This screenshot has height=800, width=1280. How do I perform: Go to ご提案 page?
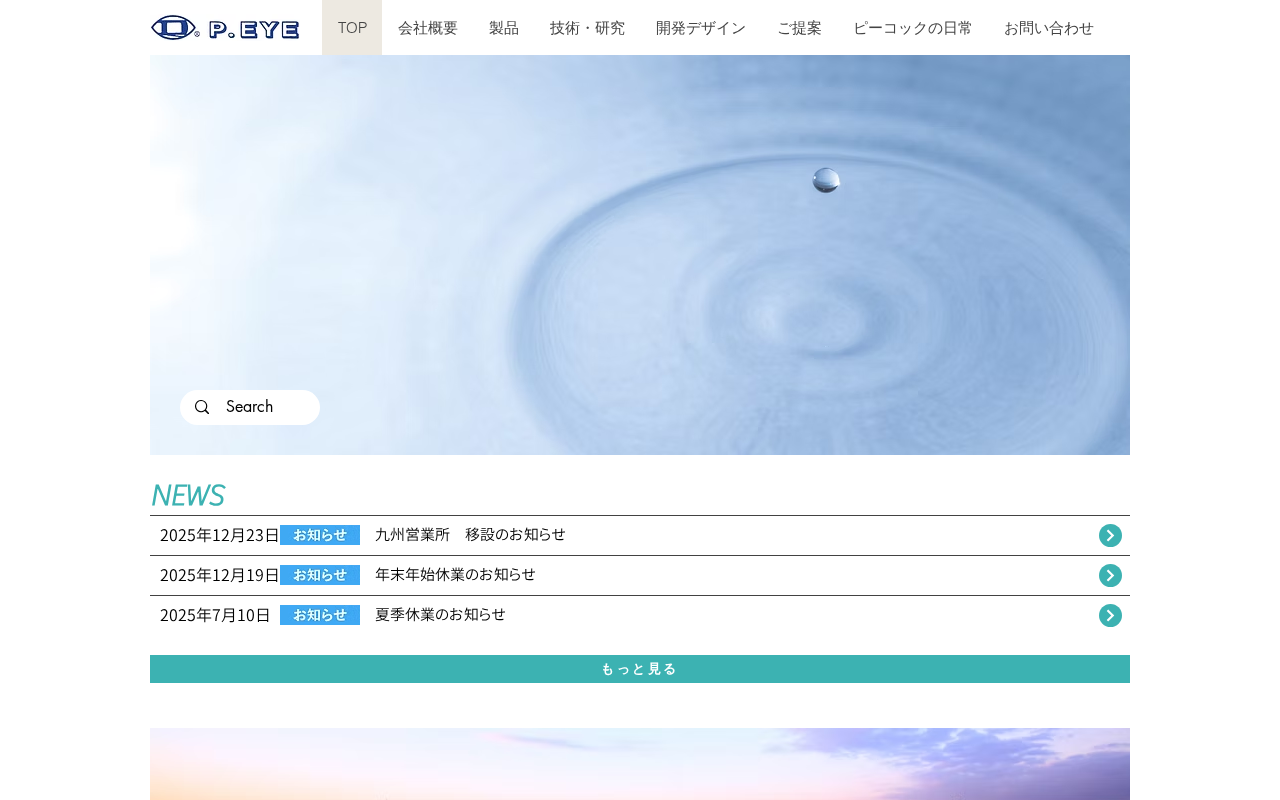(799, 28)
